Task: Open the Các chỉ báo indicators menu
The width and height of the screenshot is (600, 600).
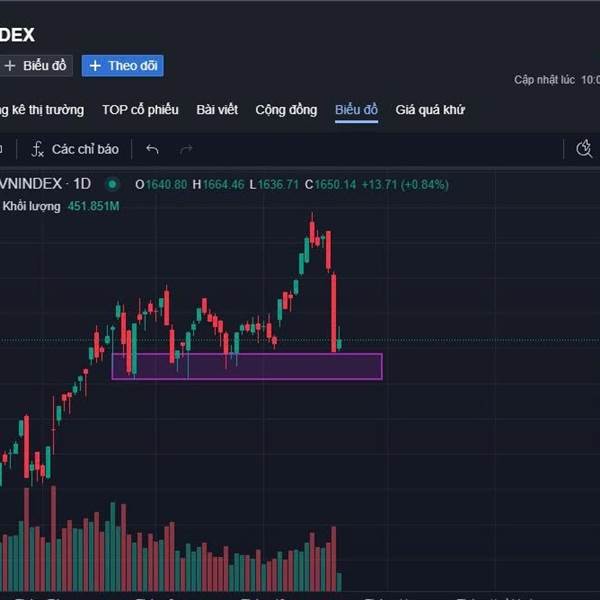Action: point(75,149)
